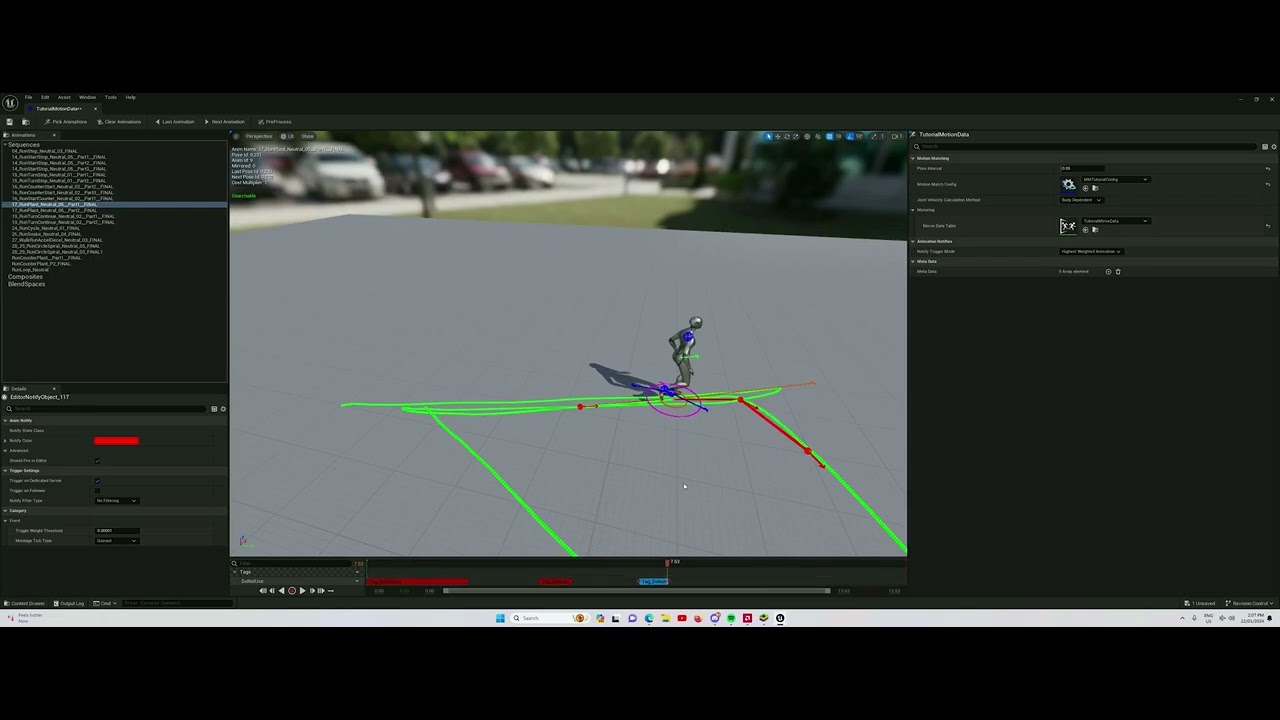The image size is (1280, 720).
Task: Go to Next Animation
Action: click(x=225, y=122)
